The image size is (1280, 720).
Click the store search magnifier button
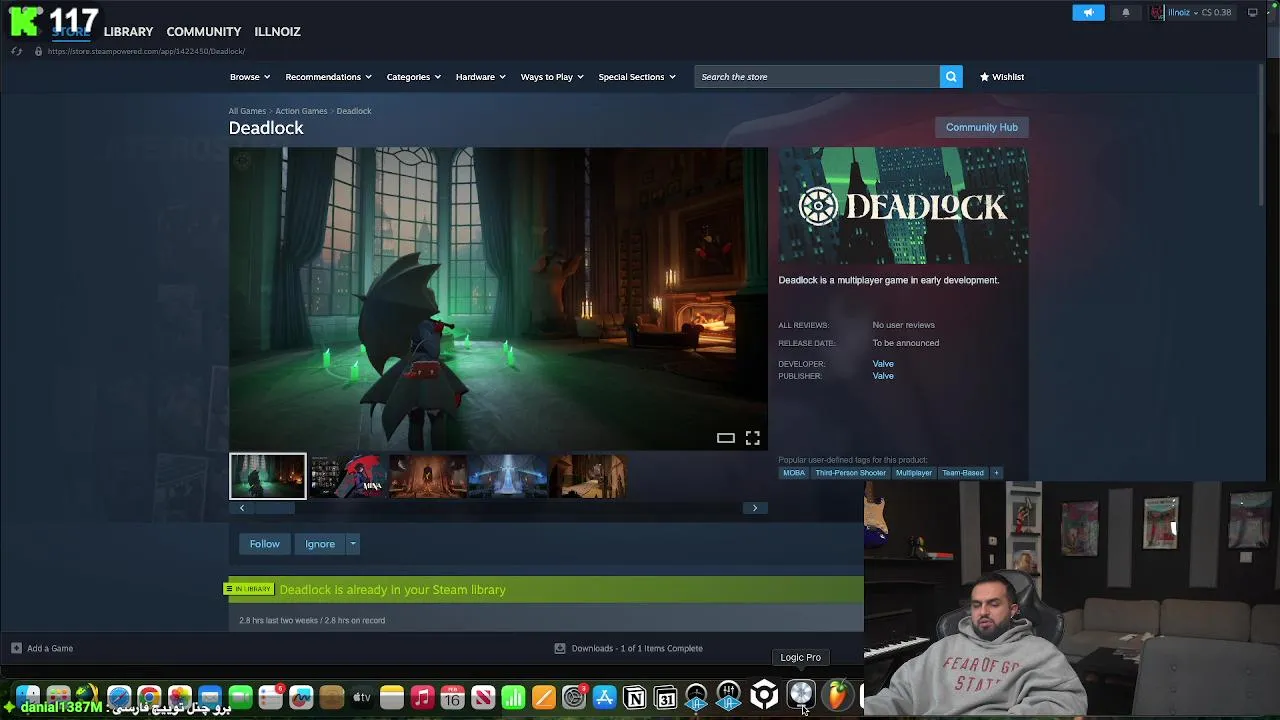pos(951,77)
